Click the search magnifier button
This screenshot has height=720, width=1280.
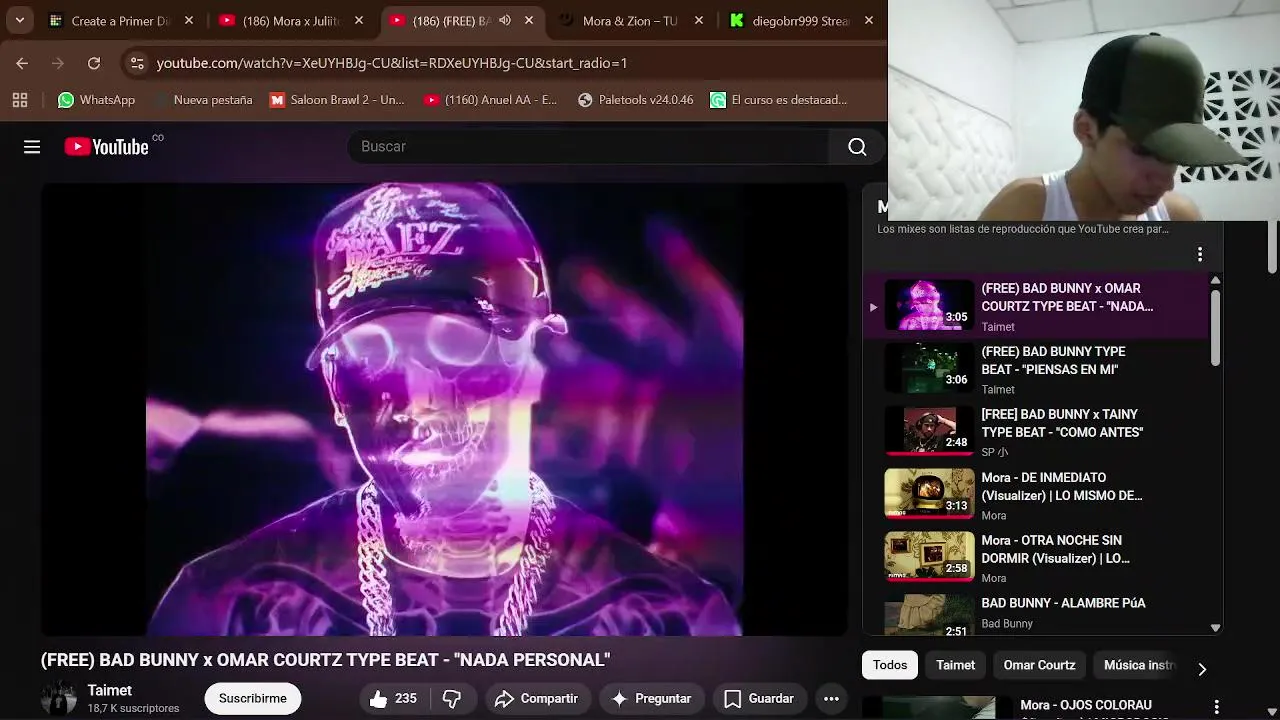pos(857,147)
